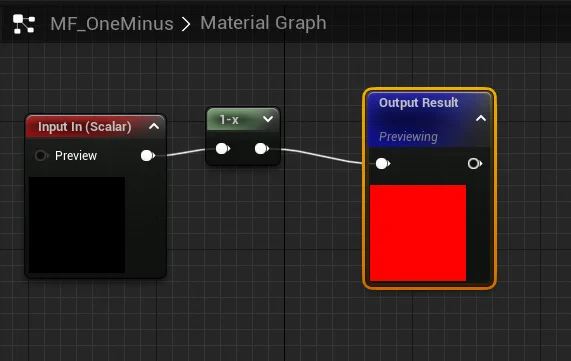Click the Preview label on the Input node
Screen dimensions: 571x361
click(x=76, y=156)
